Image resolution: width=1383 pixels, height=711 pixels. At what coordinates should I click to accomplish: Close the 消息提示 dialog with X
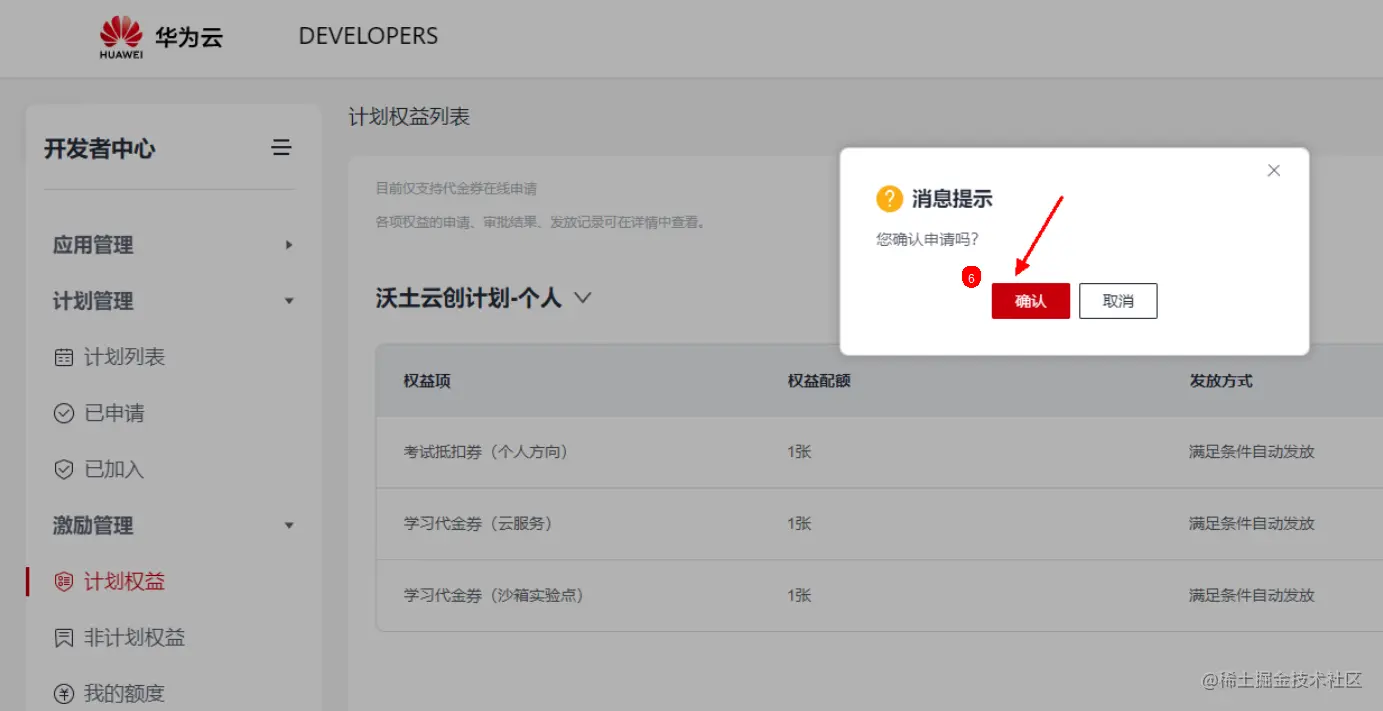tap(1273, 171)
